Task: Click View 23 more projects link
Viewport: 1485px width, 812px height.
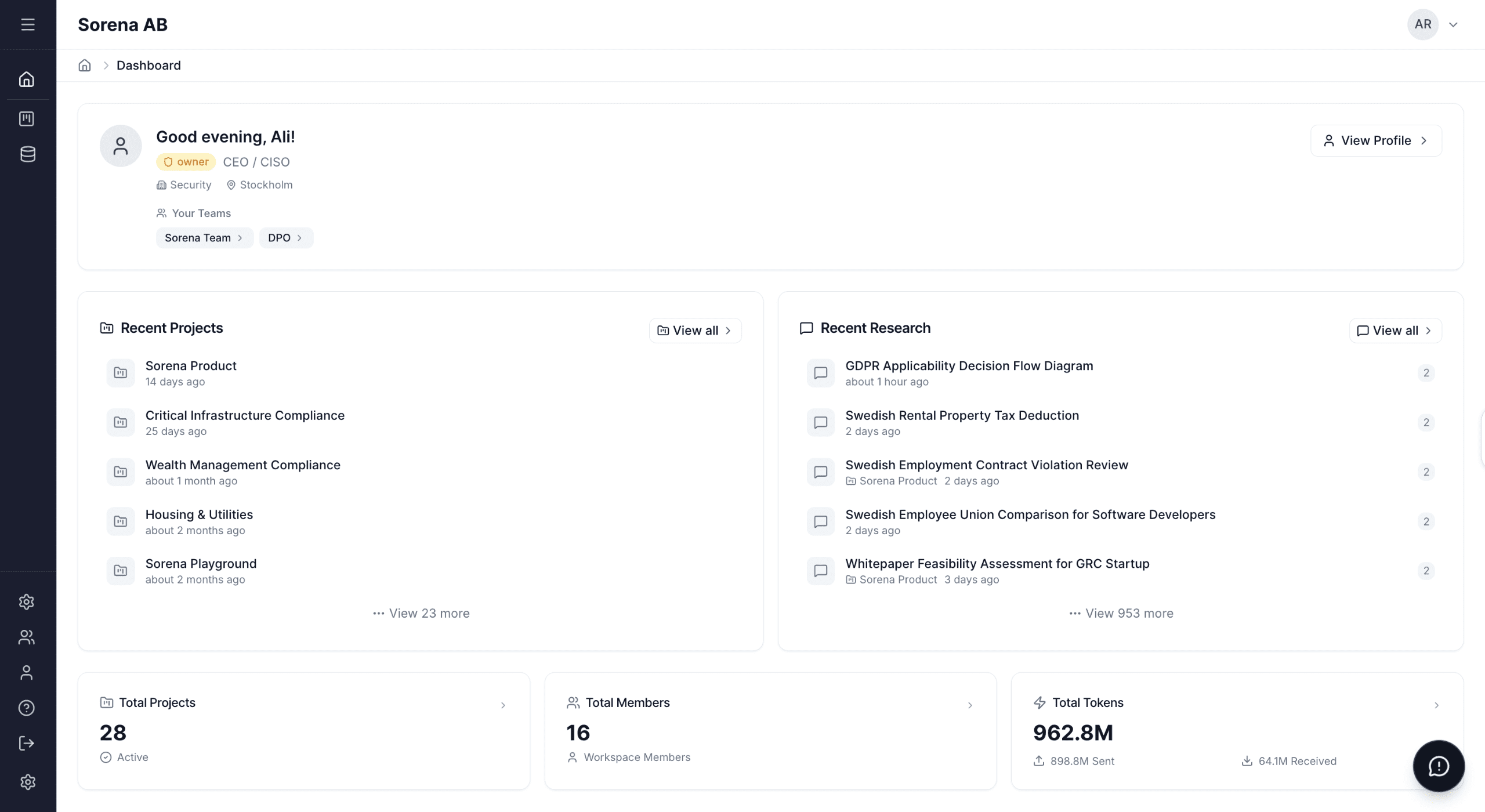Action: point(421,614)
